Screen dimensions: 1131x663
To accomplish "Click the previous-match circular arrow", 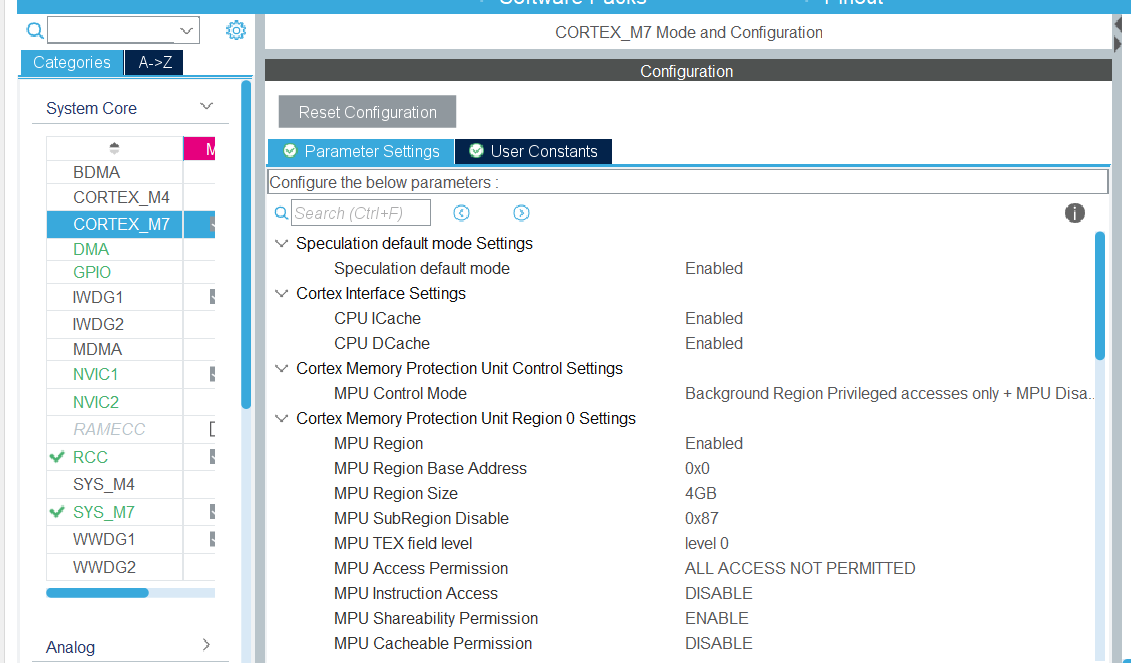I will (461, 212).
